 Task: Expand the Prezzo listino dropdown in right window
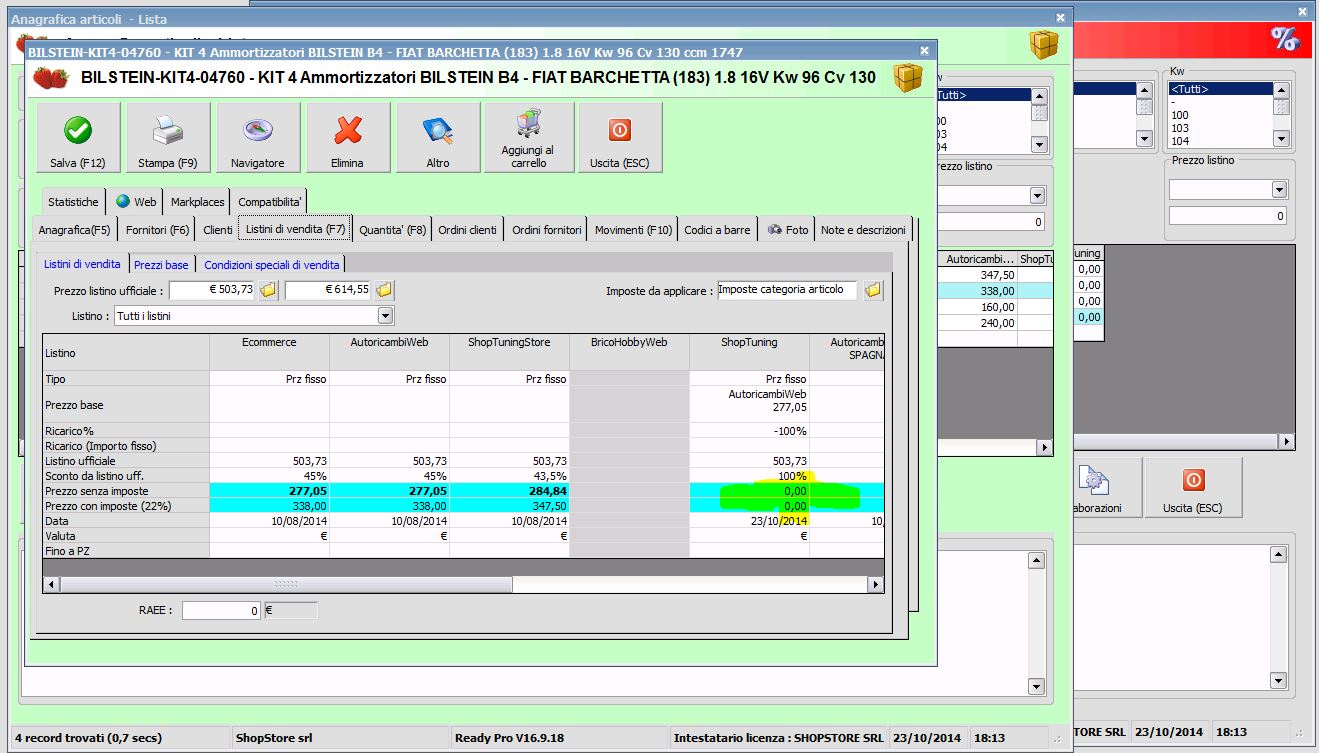pyautogui.click(x=1278, y=189)
